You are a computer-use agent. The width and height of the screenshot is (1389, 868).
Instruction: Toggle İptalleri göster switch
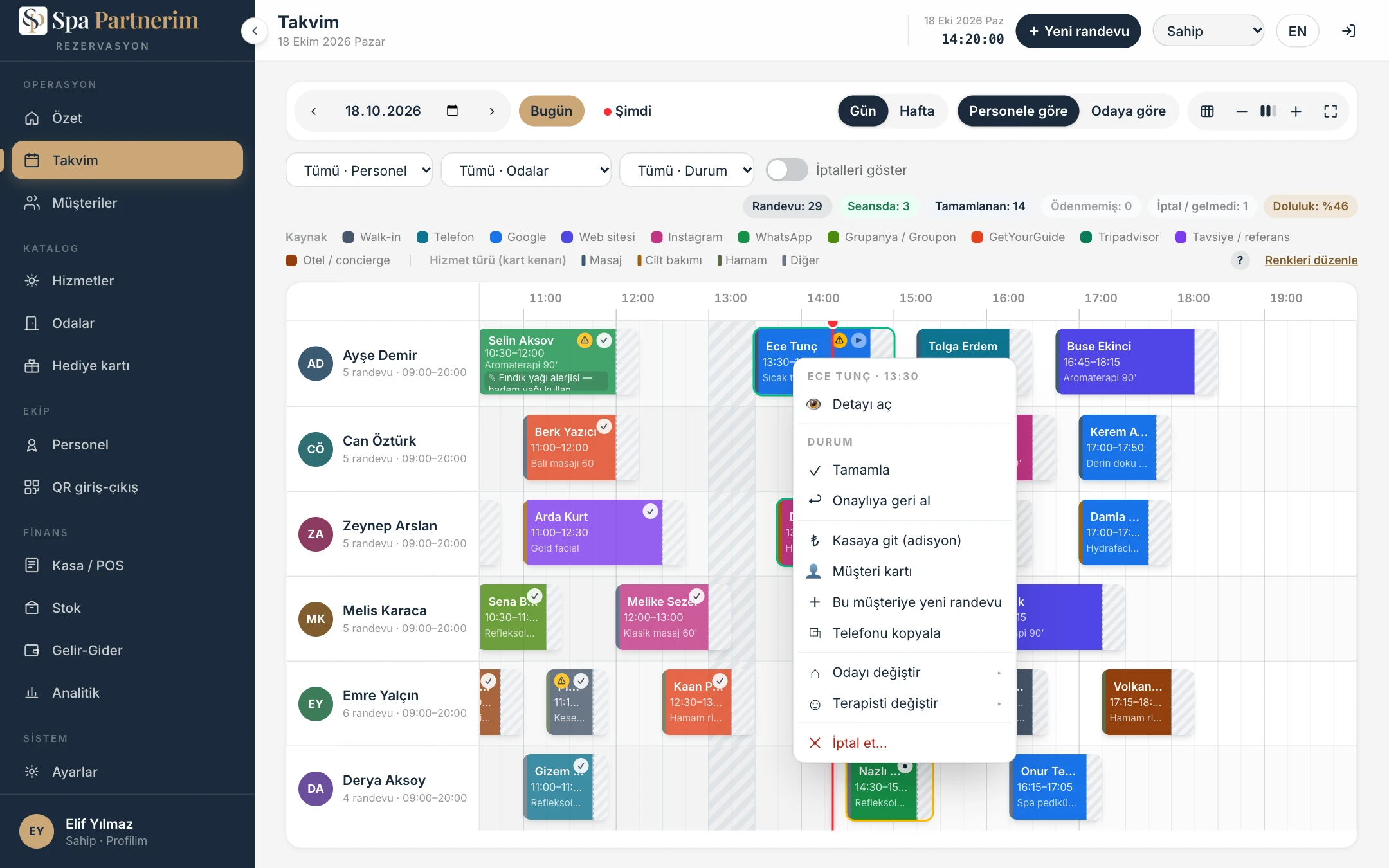(x=786, y=170)
